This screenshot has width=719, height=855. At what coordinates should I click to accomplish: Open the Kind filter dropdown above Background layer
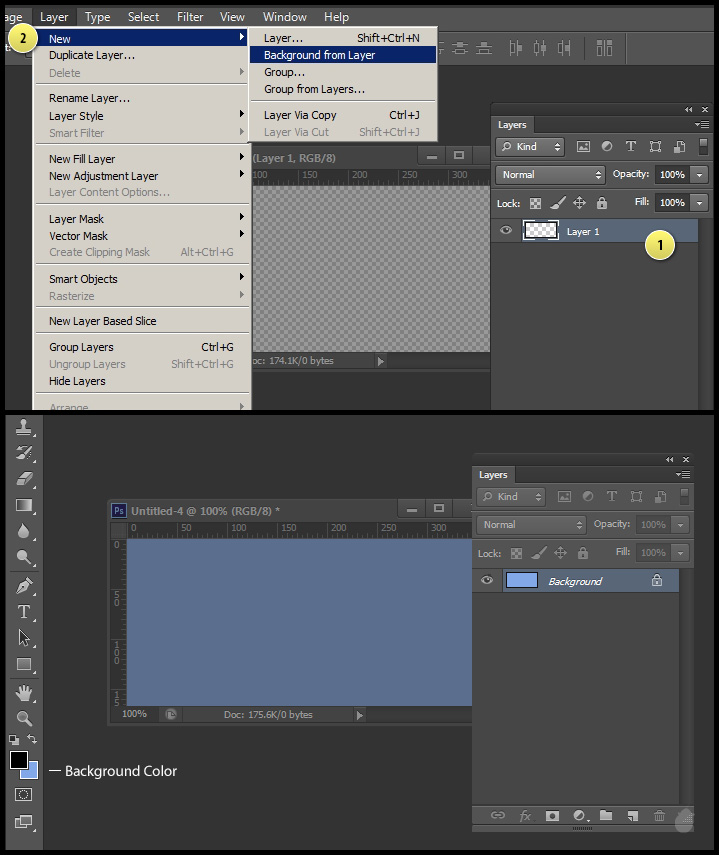point(512,497)
